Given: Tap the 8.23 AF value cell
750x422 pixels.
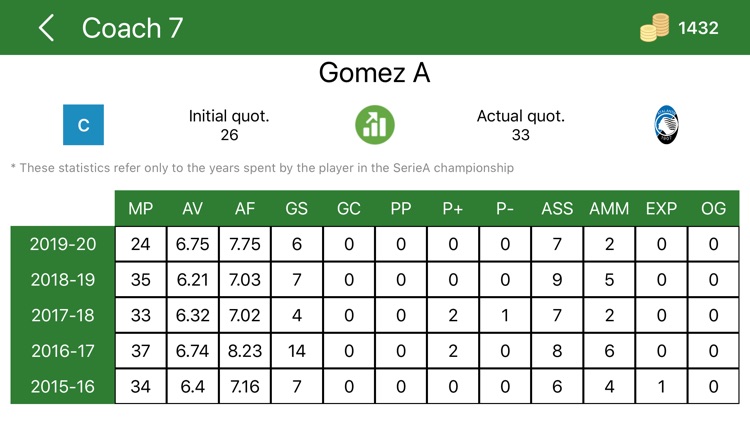Looking at the screenshot, I should 245,351.
